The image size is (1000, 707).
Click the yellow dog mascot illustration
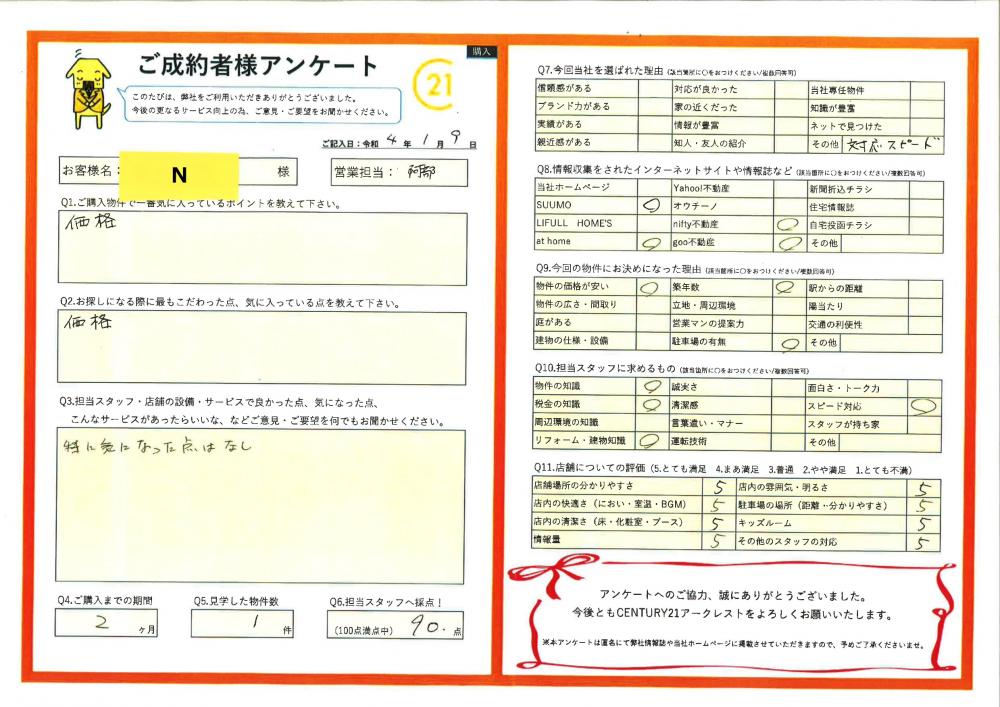click(87, 88)
